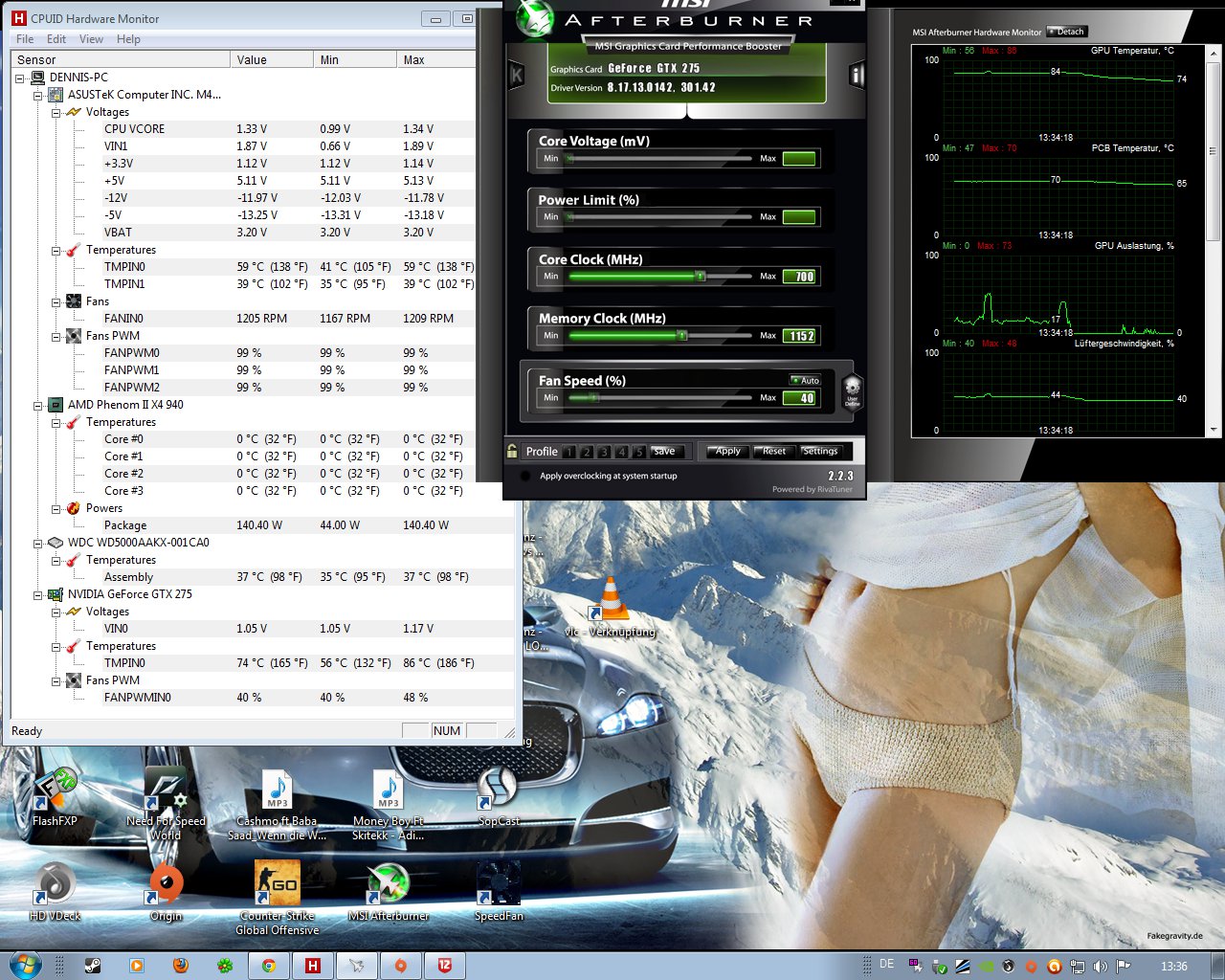Collapse the ASUSTeK Computer INC. node
Screen dimensions: 1225x980
[x=38, y=95]
